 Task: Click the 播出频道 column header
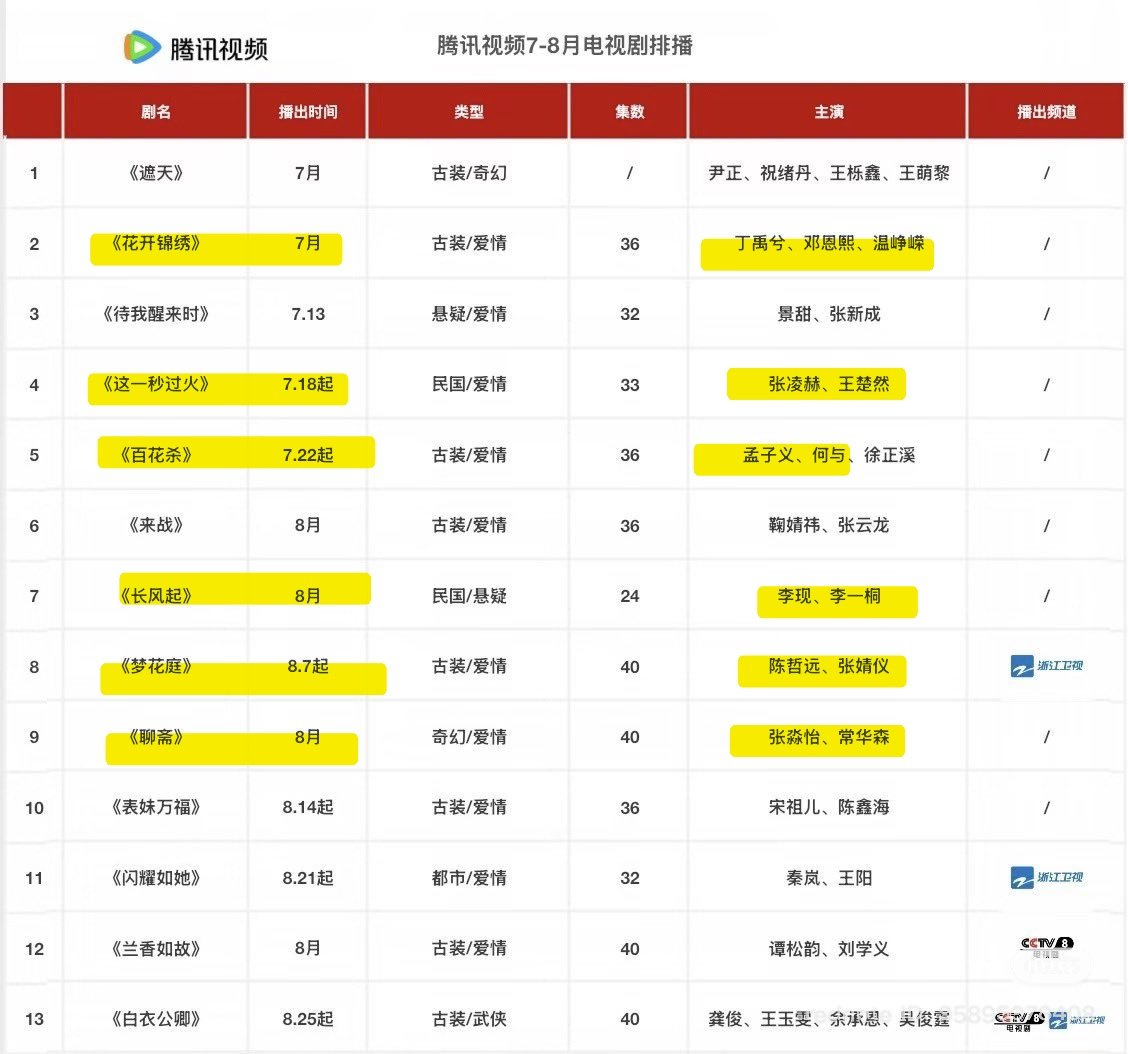[1047, 112]
